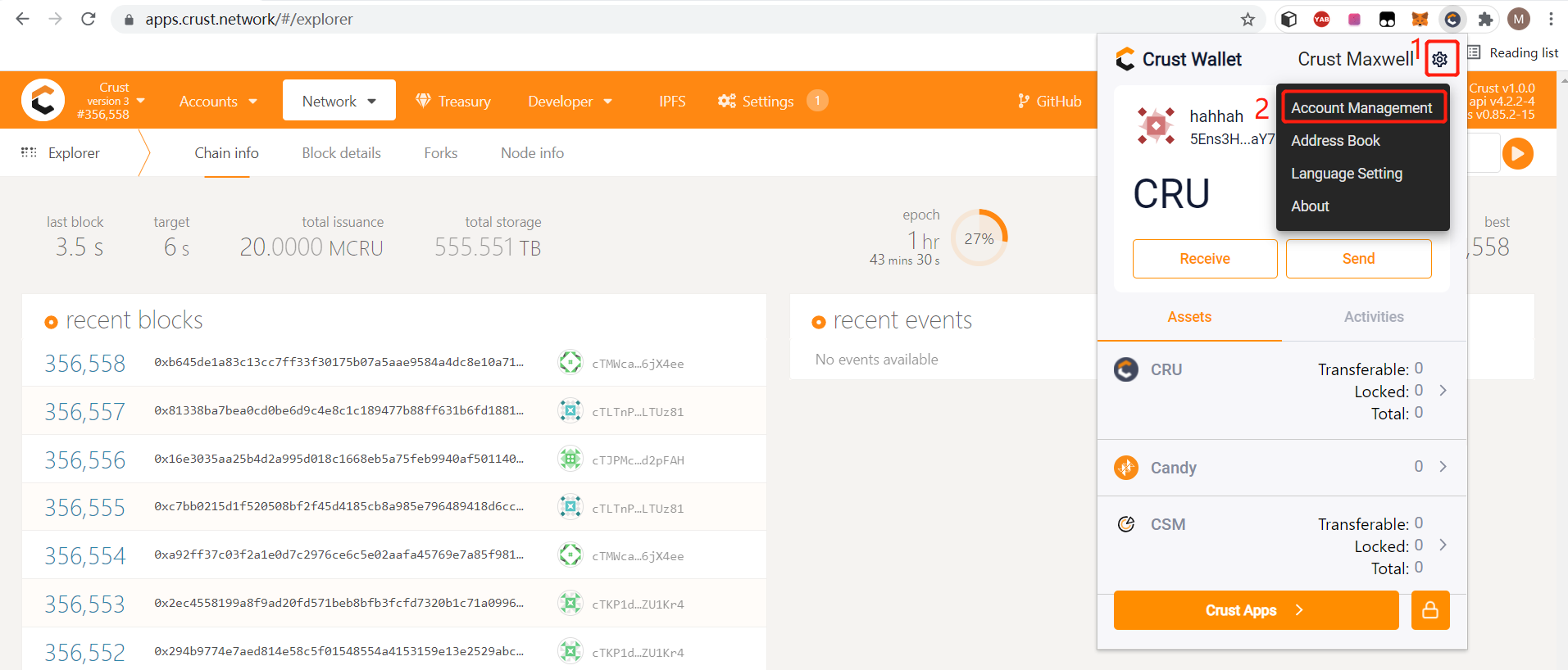Expand Candy asset details chevron
The height and width of the screenshot is (670, 1568).
click(1443, 467)
